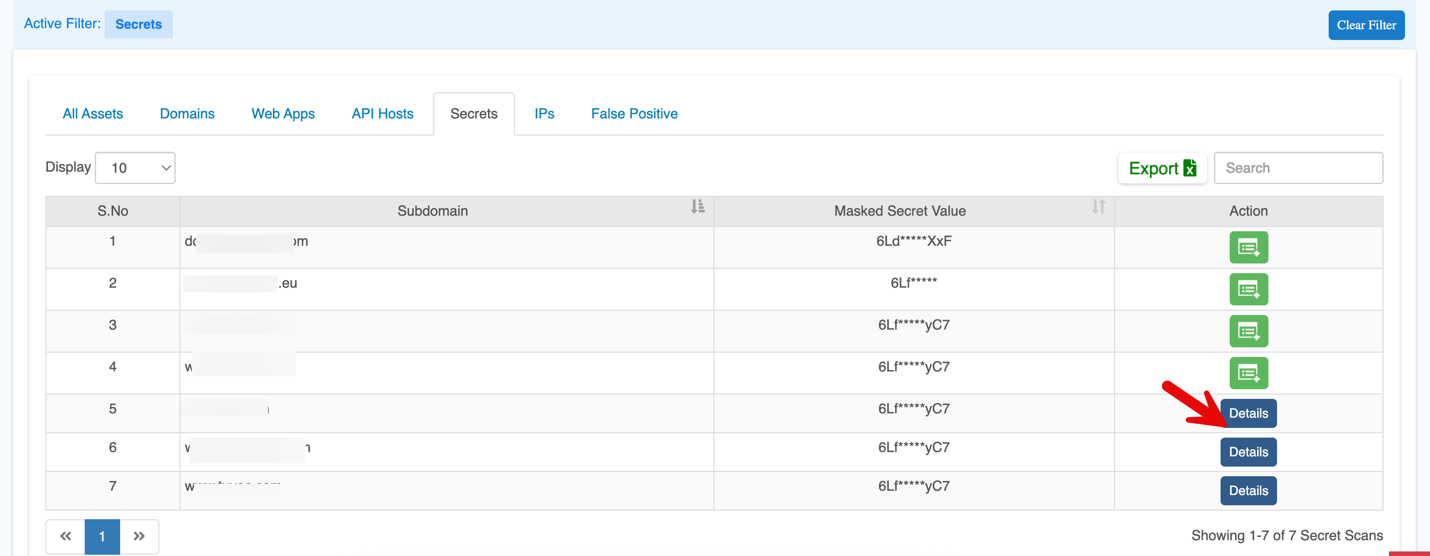The height and width of the screenshot is (556, 1430).
Task: Focus the Search input field
Action: click(x=1298, y=168)
